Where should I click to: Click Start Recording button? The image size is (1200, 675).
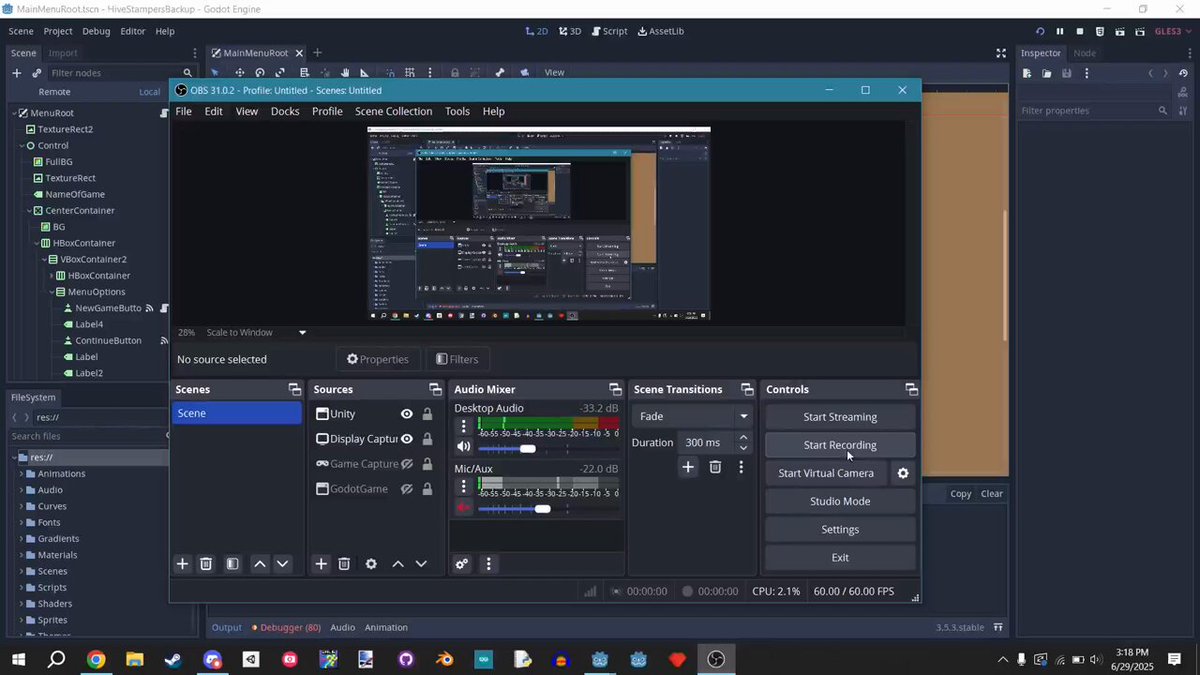coord(840,445)
